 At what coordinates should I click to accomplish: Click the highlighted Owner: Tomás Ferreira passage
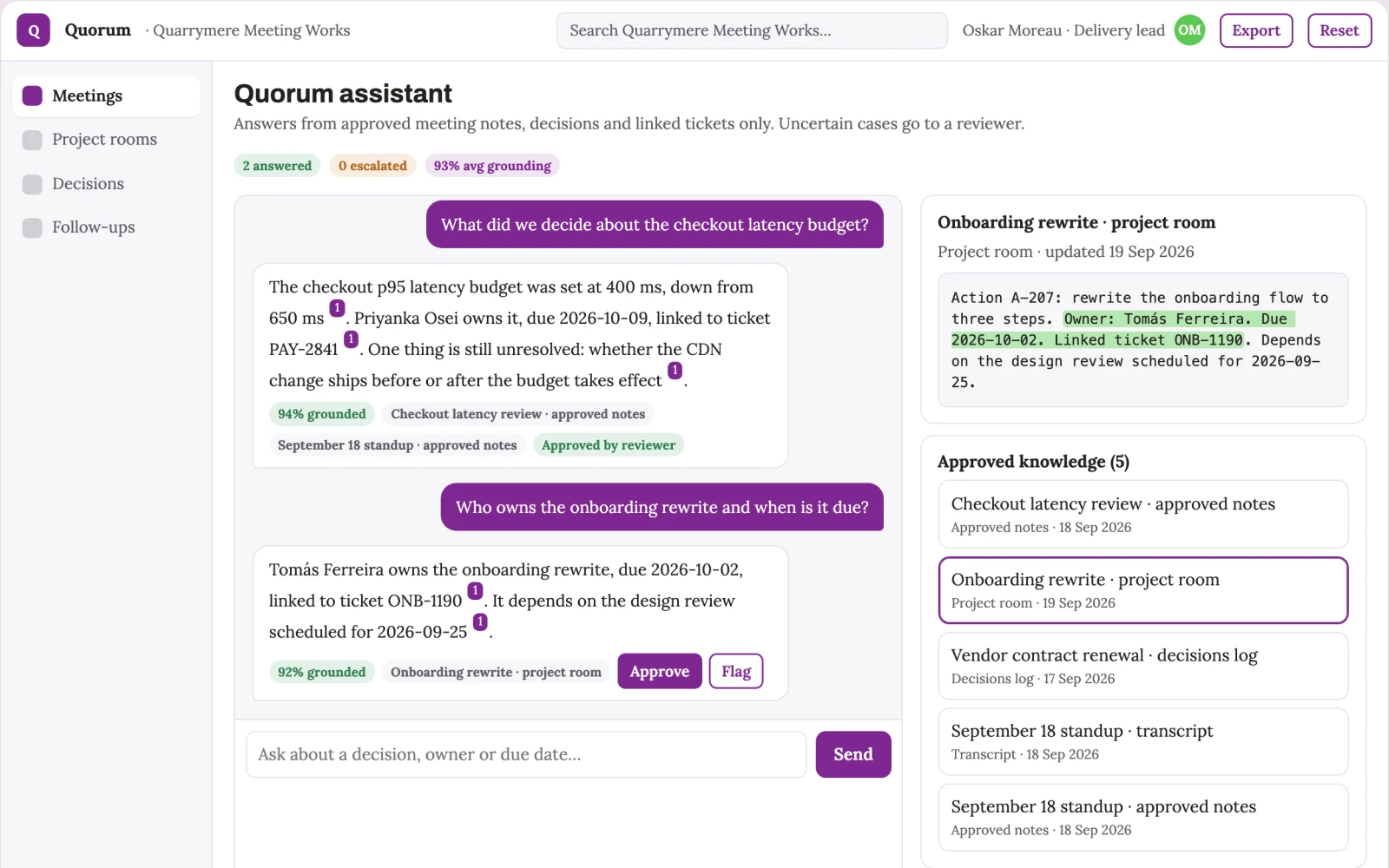tap(1123, 330)
